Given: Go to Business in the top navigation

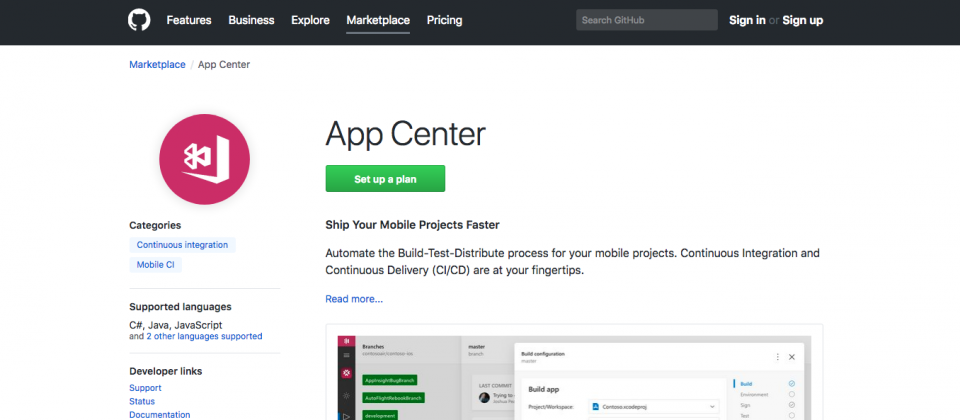Looking at the screenshot, I should coord(251,20).
